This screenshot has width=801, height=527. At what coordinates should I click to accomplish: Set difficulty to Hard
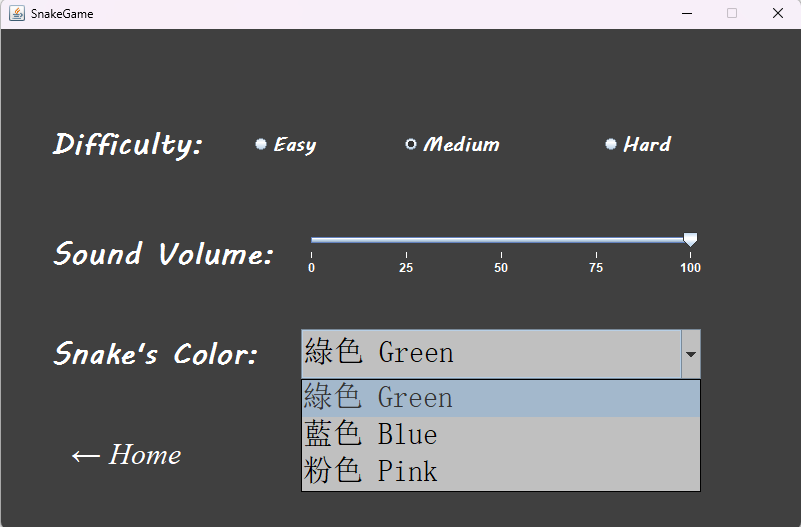(x=610, y=145)
